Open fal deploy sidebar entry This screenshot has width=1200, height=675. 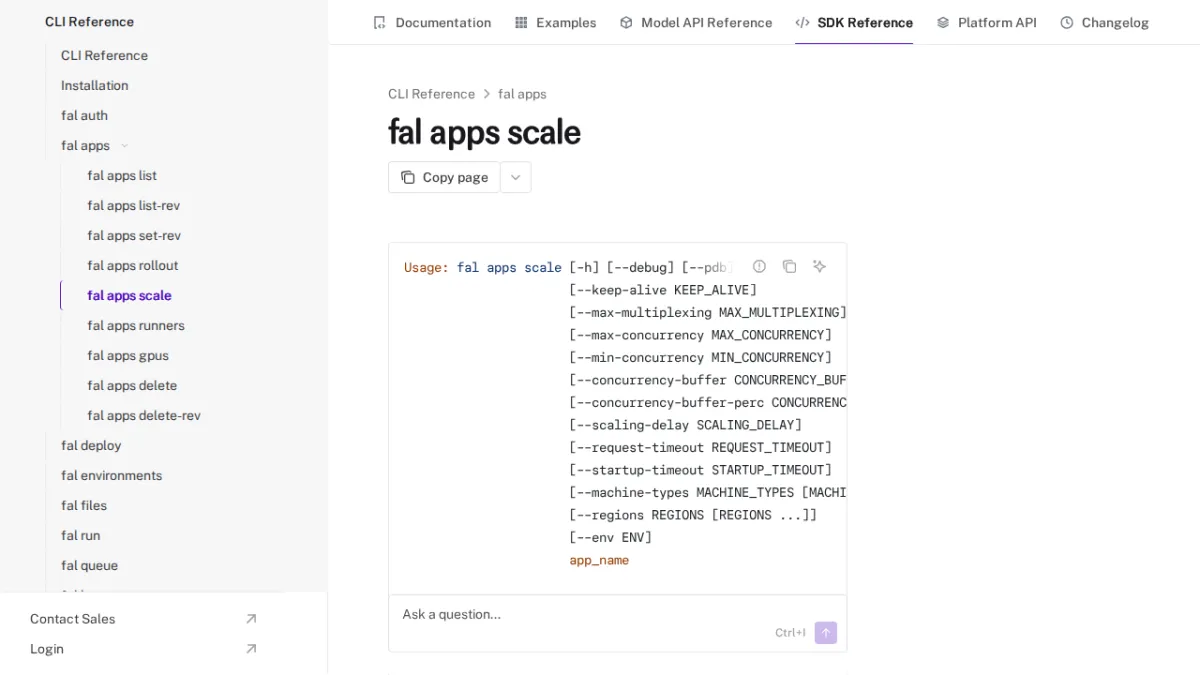pyautogui.click(x=91, y=445)
